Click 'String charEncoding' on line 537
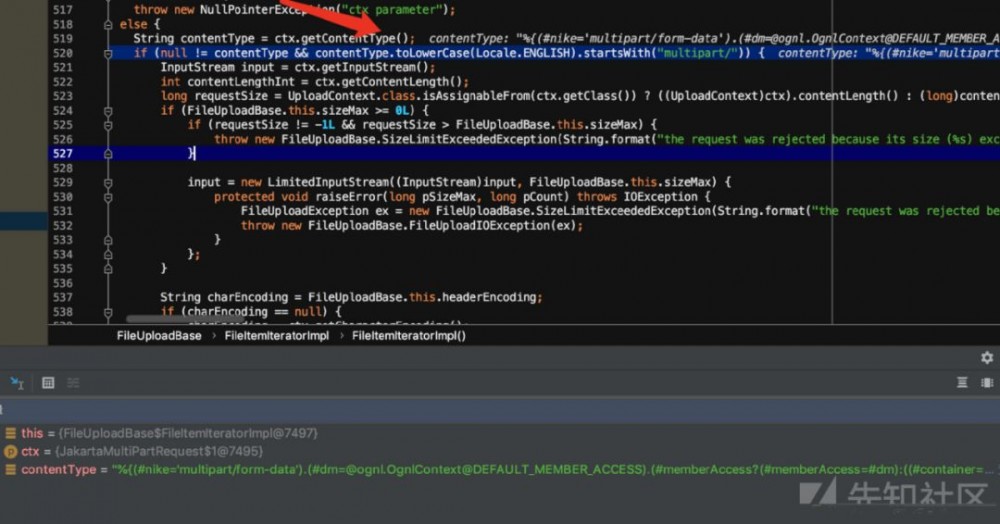 tap(224, 298)
